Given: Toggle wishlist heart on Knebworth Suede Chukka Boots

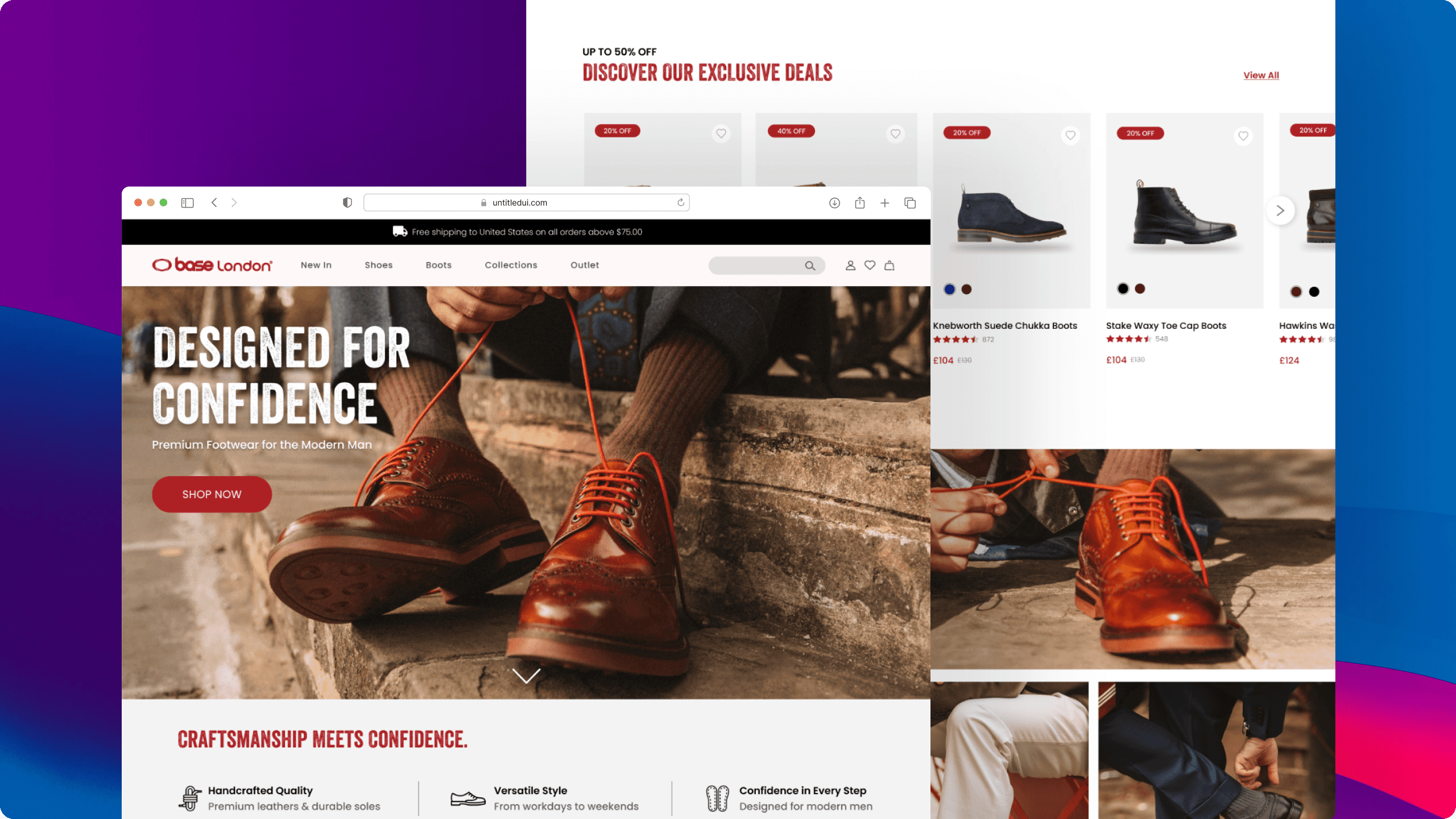Looking at the screenshot, I should [1070, 135].
